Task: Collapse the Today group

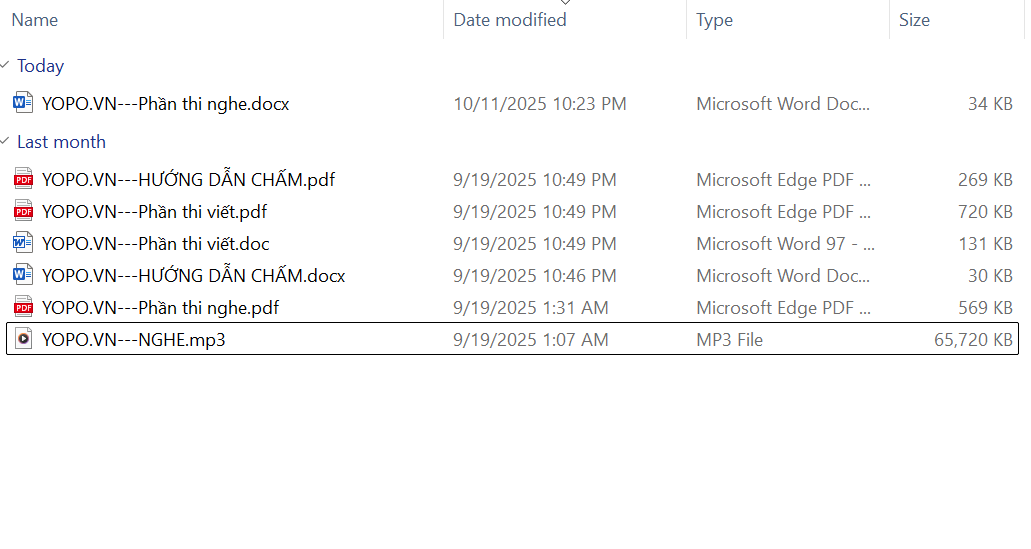Action: tap(5, 65)
